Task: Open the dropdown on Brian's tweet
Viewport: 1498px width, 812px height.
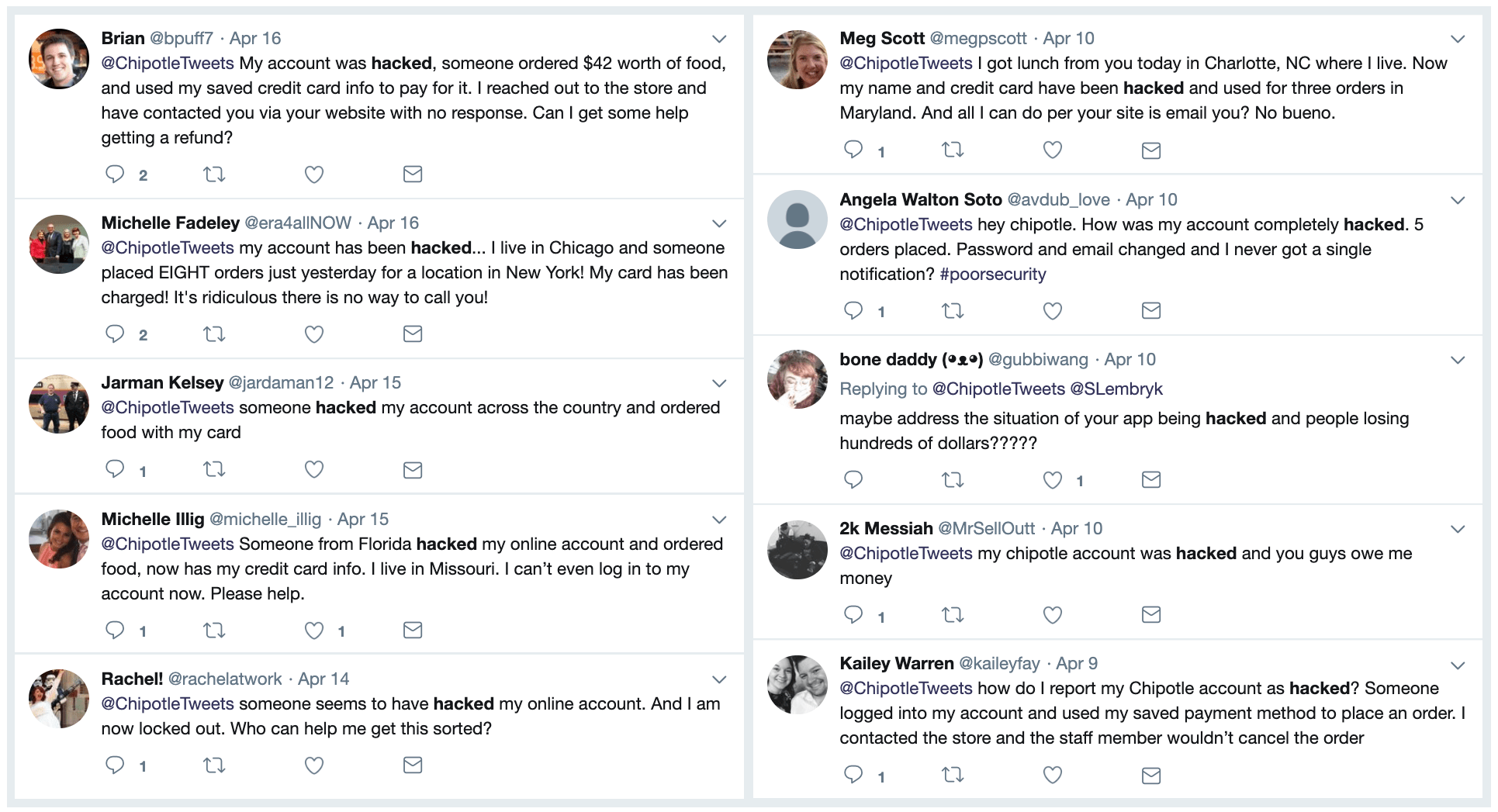Action: tap(718, 39)
